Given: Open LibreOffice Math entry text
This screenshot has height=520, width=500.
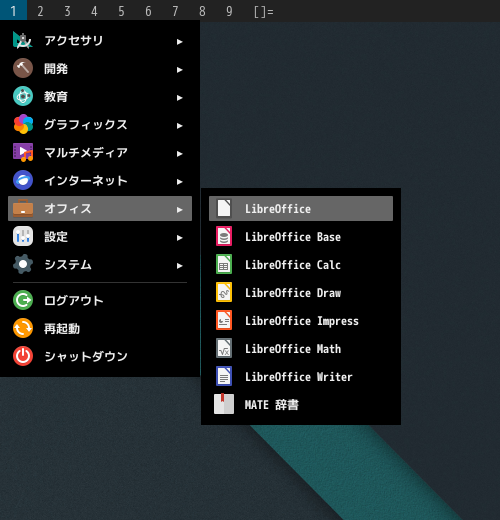Looking at the screenshot, I should coord(293,349).
